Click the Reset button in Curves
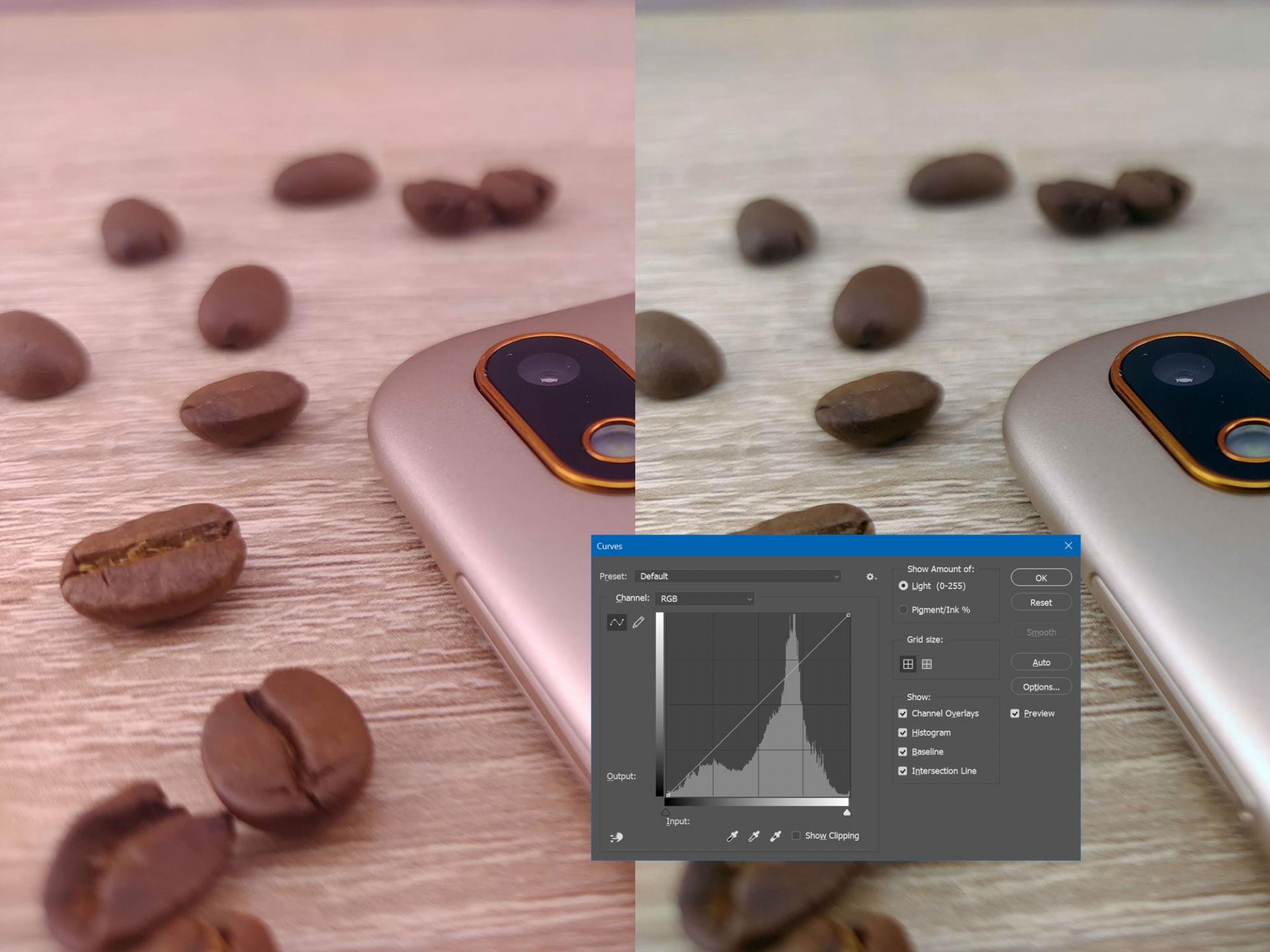The width and height of the screenshot is (1270, 952). point(1040,601)
